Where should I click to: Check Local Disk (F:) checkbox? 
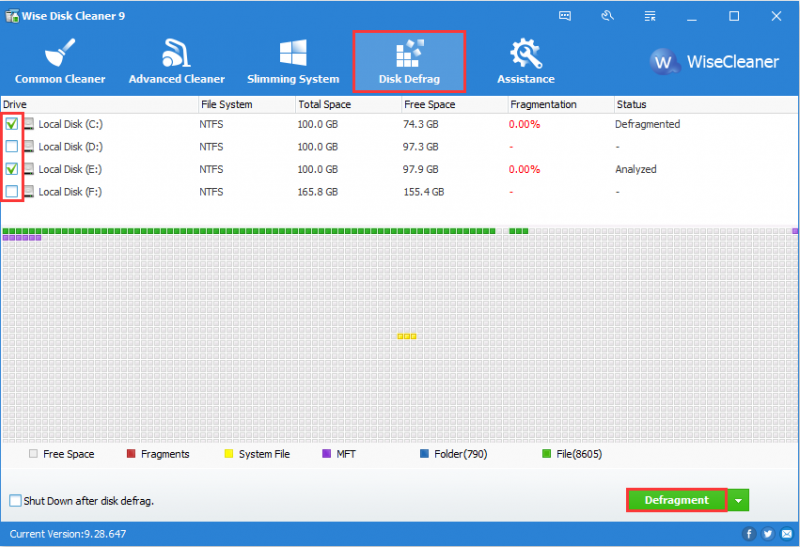tap(12, 191)
